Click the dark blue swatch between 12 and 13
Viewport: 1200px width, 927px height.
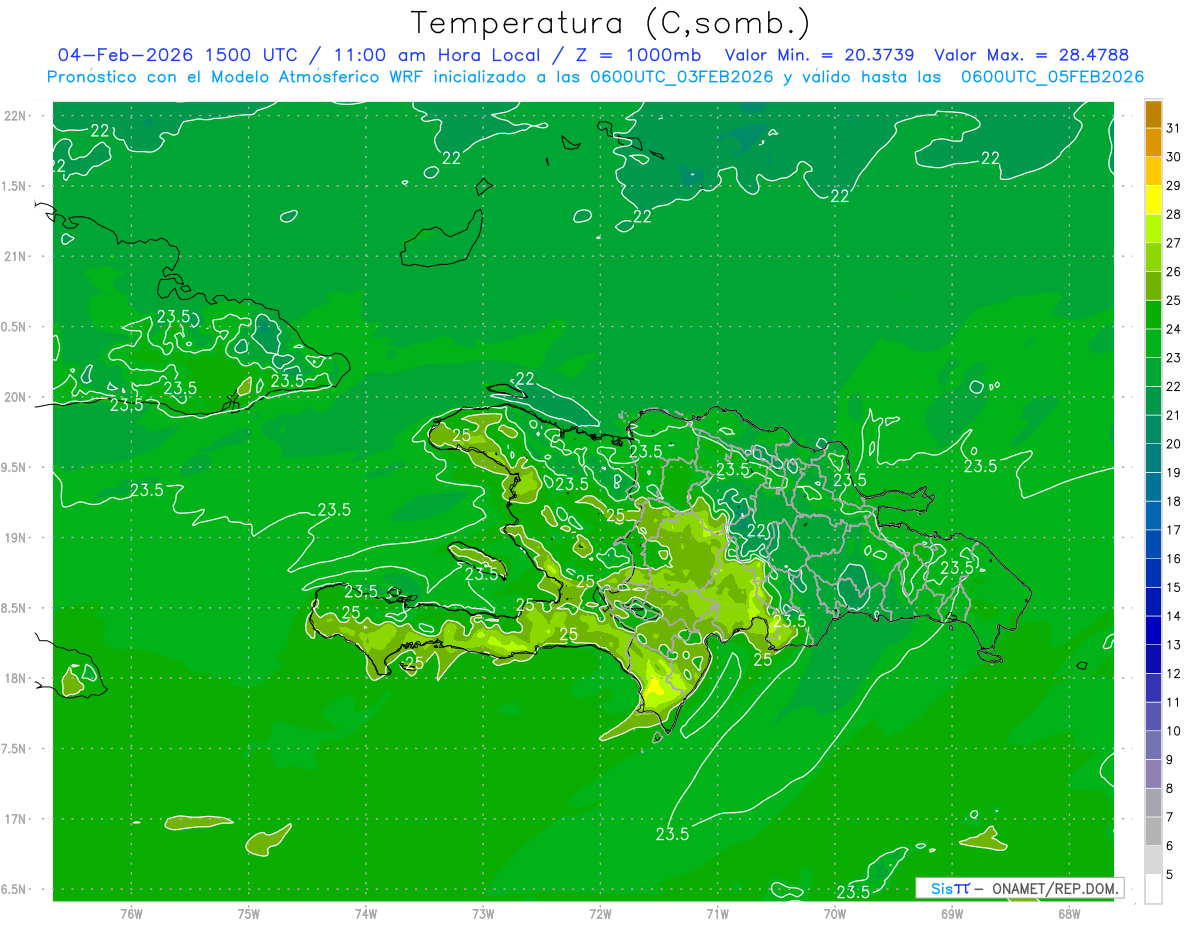1153,660
